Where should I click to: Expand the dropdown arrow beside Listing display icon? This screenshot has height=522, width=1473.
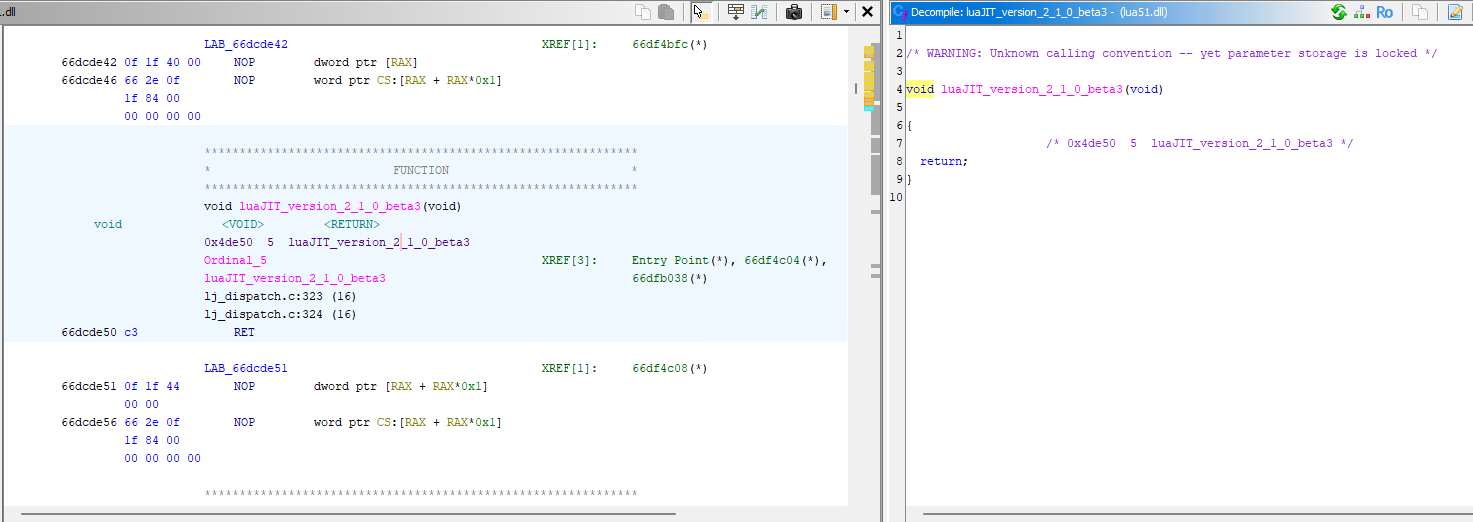(846, 12)
